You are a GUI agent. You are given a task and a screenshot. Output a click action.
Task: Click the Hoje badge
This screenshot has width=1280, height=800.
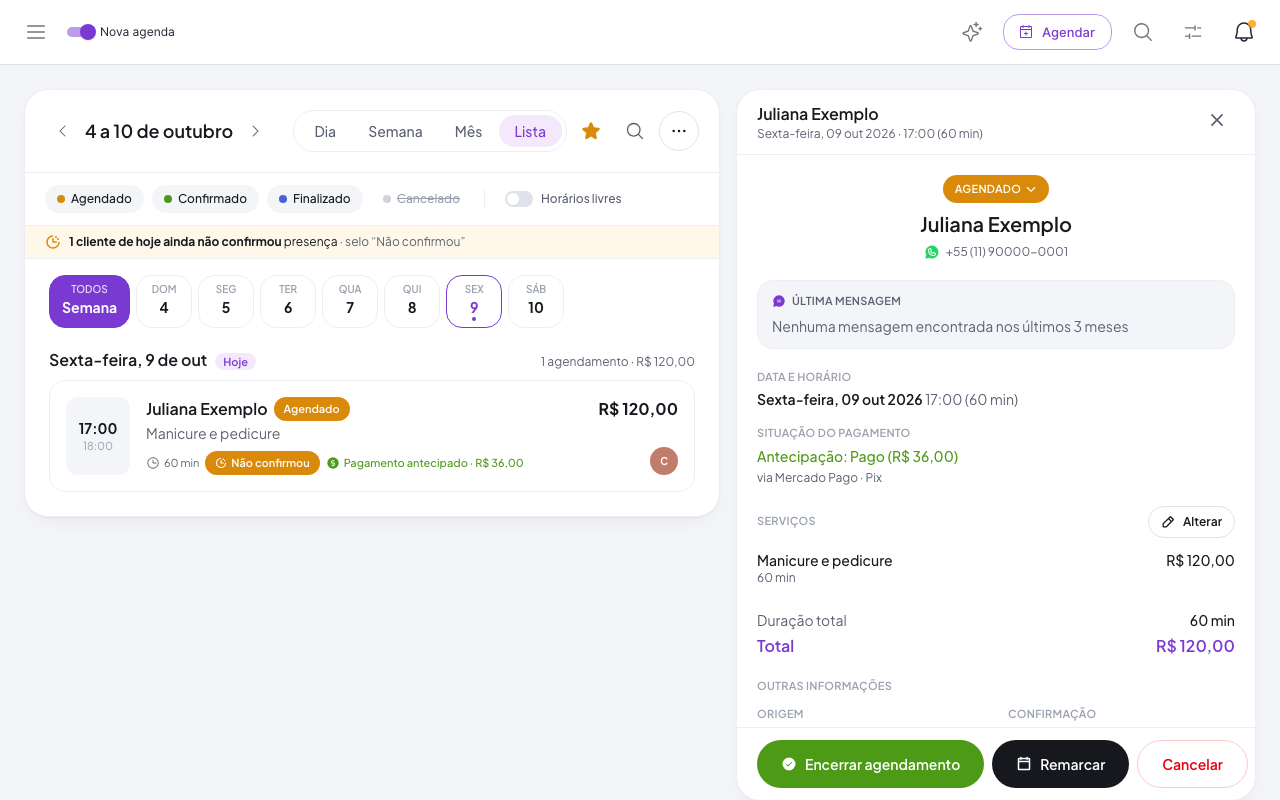235,362
